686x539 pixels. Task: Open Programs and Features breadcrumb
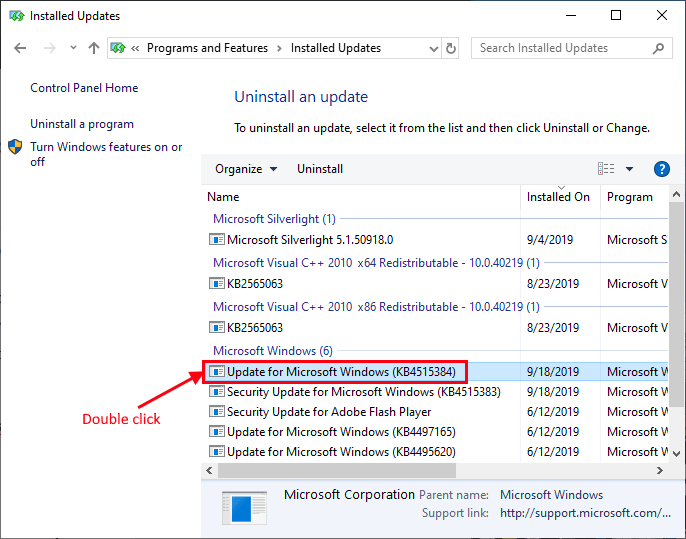tap(207, 48)
